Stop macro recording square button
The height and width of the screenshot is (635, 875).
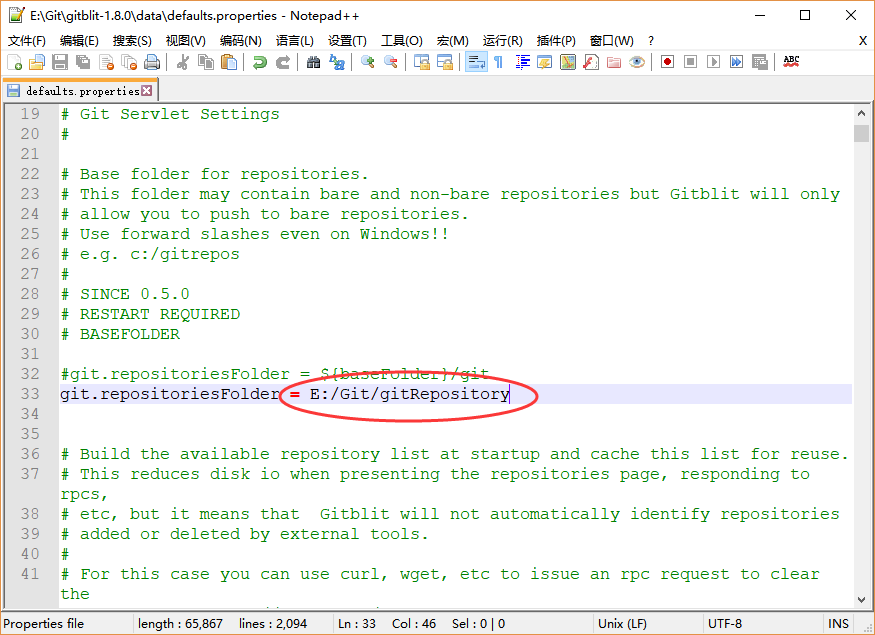(x=690, y=62)
